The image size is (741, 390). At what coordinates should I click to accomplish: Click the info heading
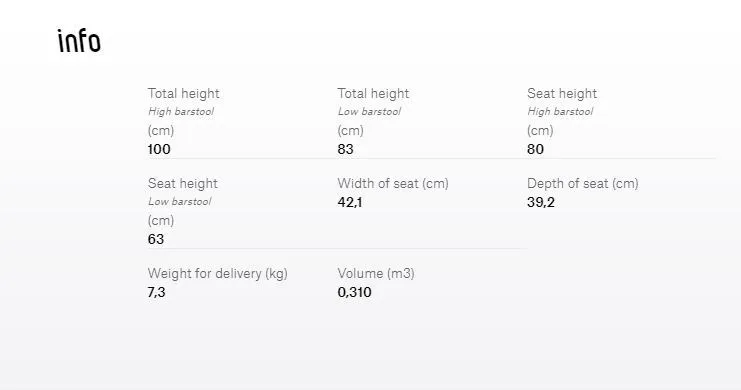coord(79,41)
